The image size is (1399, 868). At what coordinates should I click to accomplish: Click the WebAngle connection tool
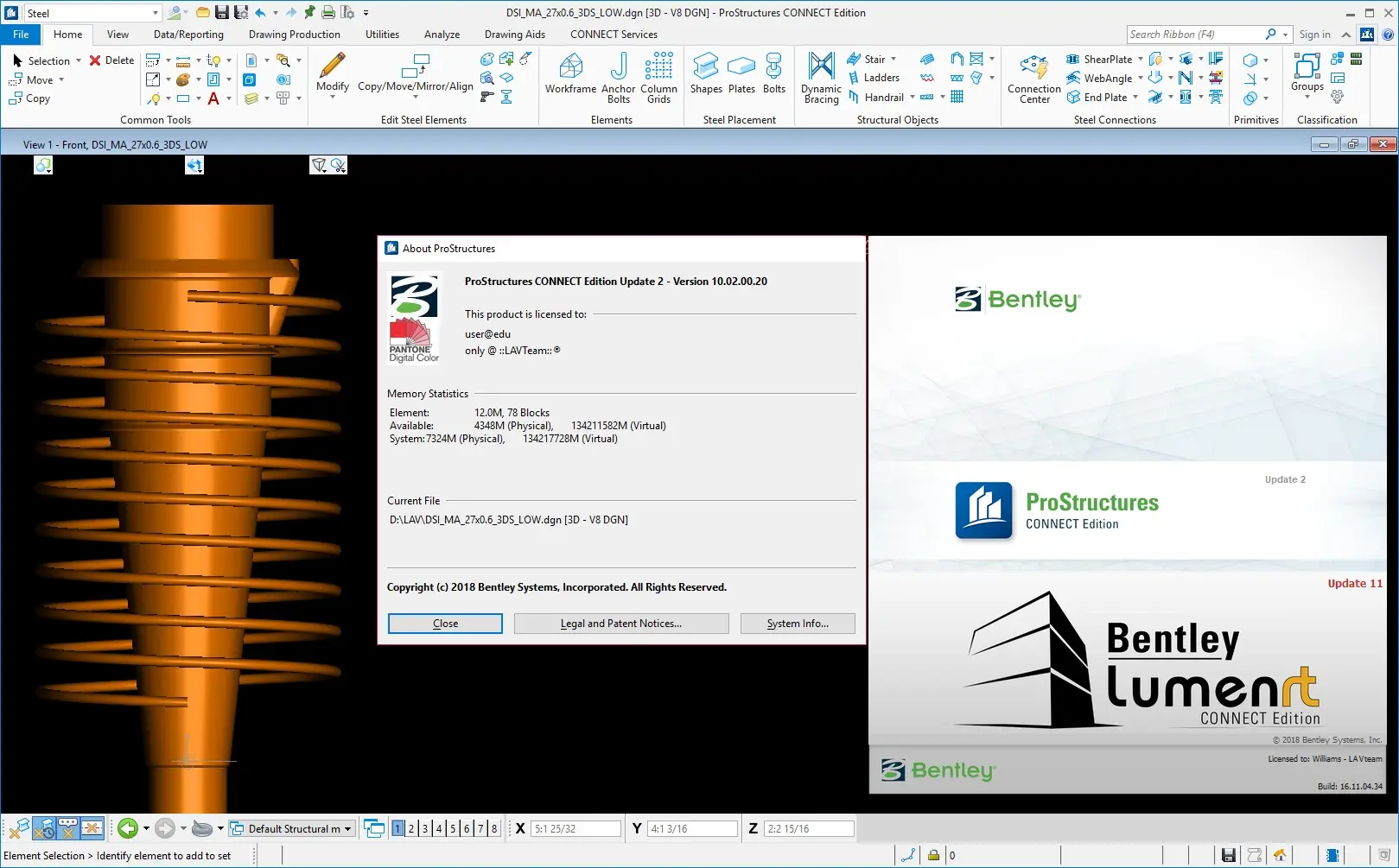1099,79
